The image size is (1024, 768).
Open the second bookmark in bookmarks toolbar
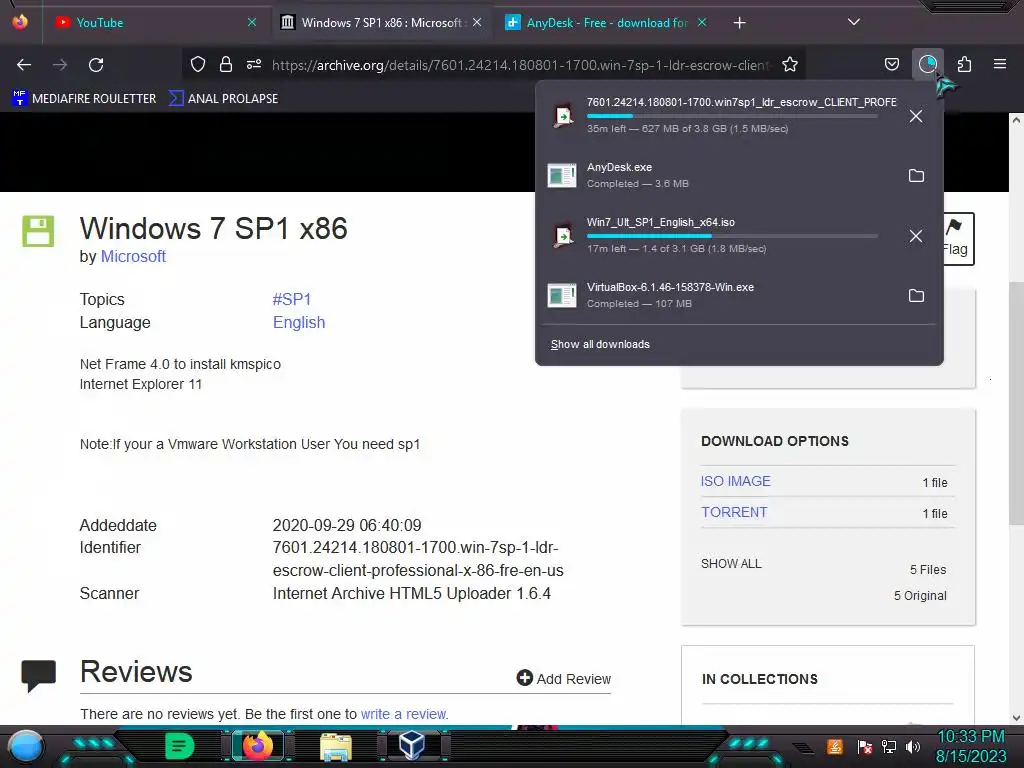tap(223, 99)
